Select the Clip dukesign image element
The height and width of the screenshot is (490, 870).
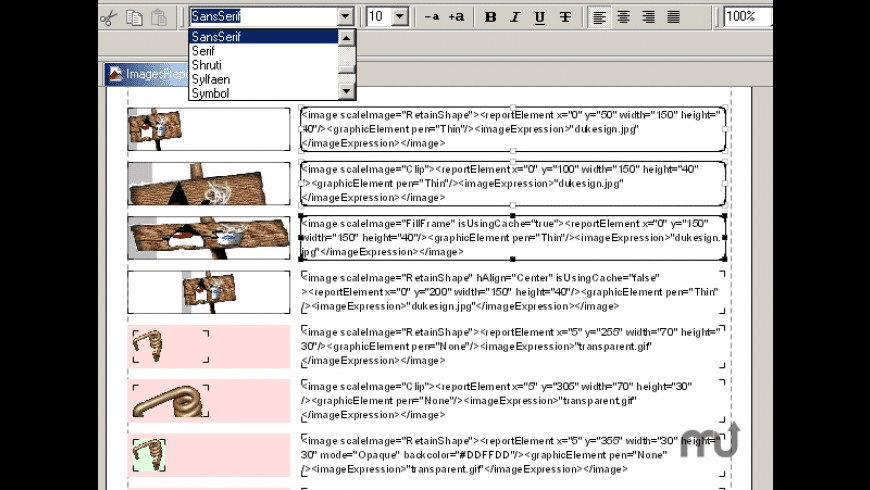point(209,184)
